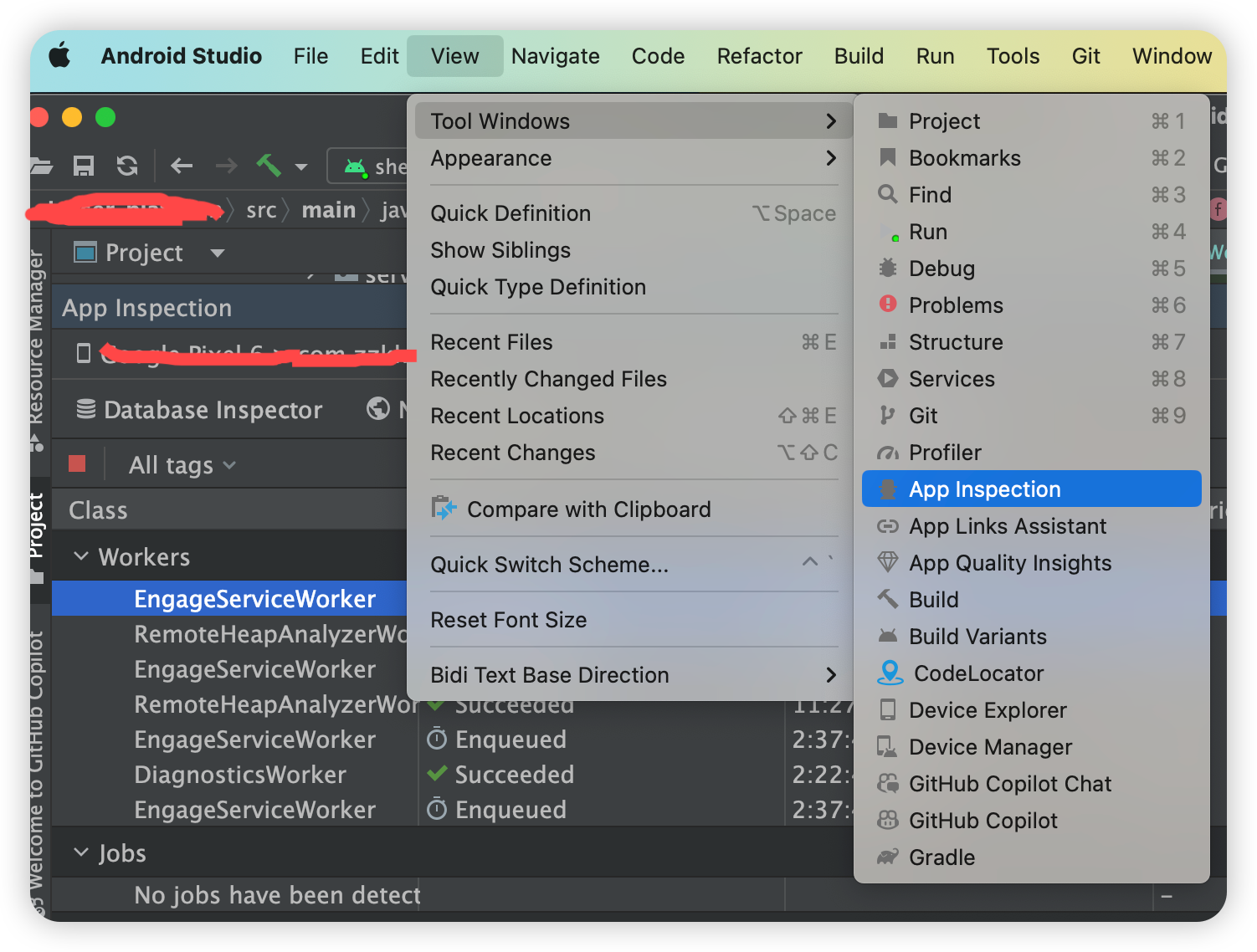Screen dimensions: 1257x952
Task: Click the Class column header
Action: (x=98, y=510)
